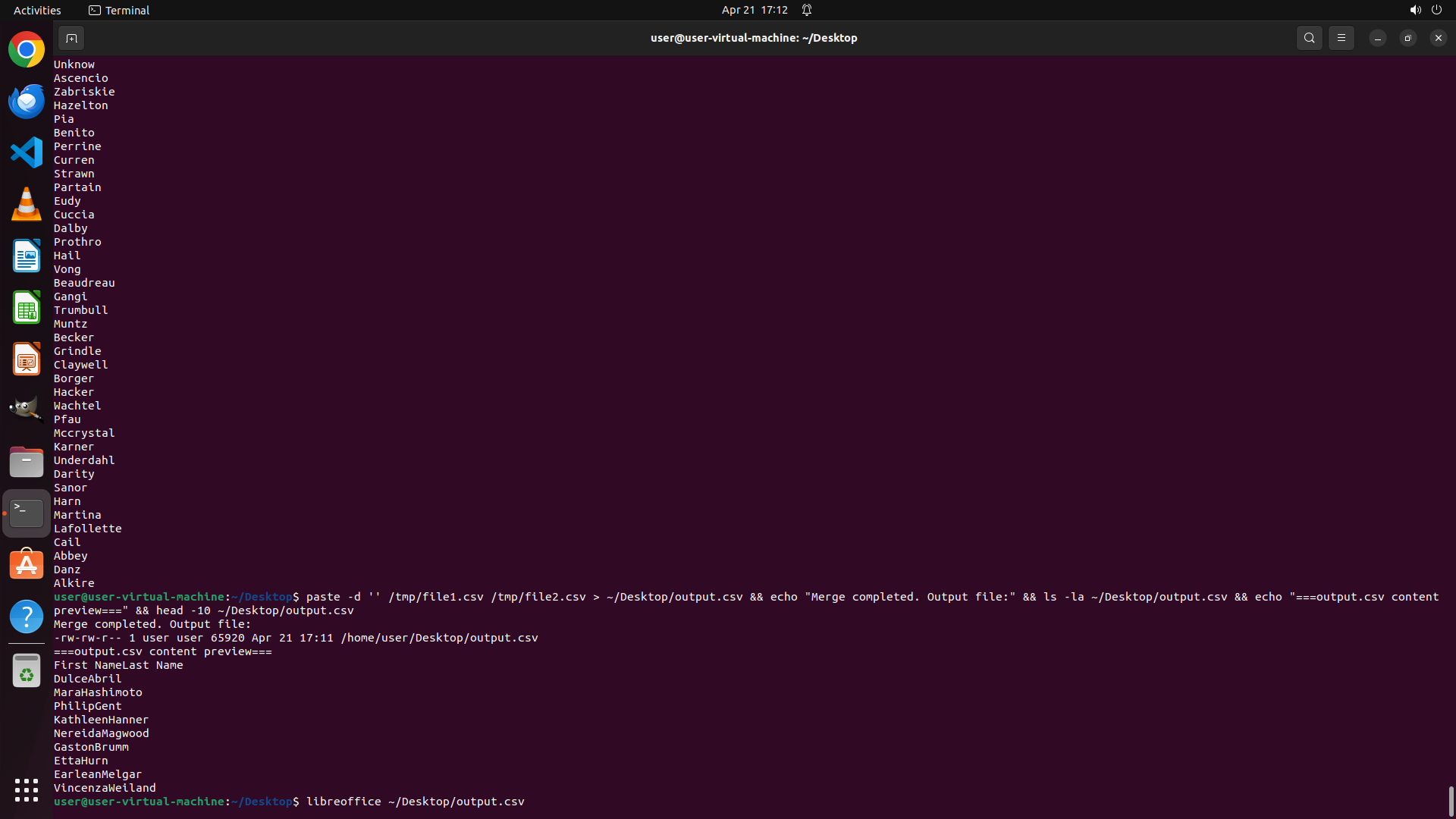
Task: Open the Terminal app menu
Action: [119, 10]
